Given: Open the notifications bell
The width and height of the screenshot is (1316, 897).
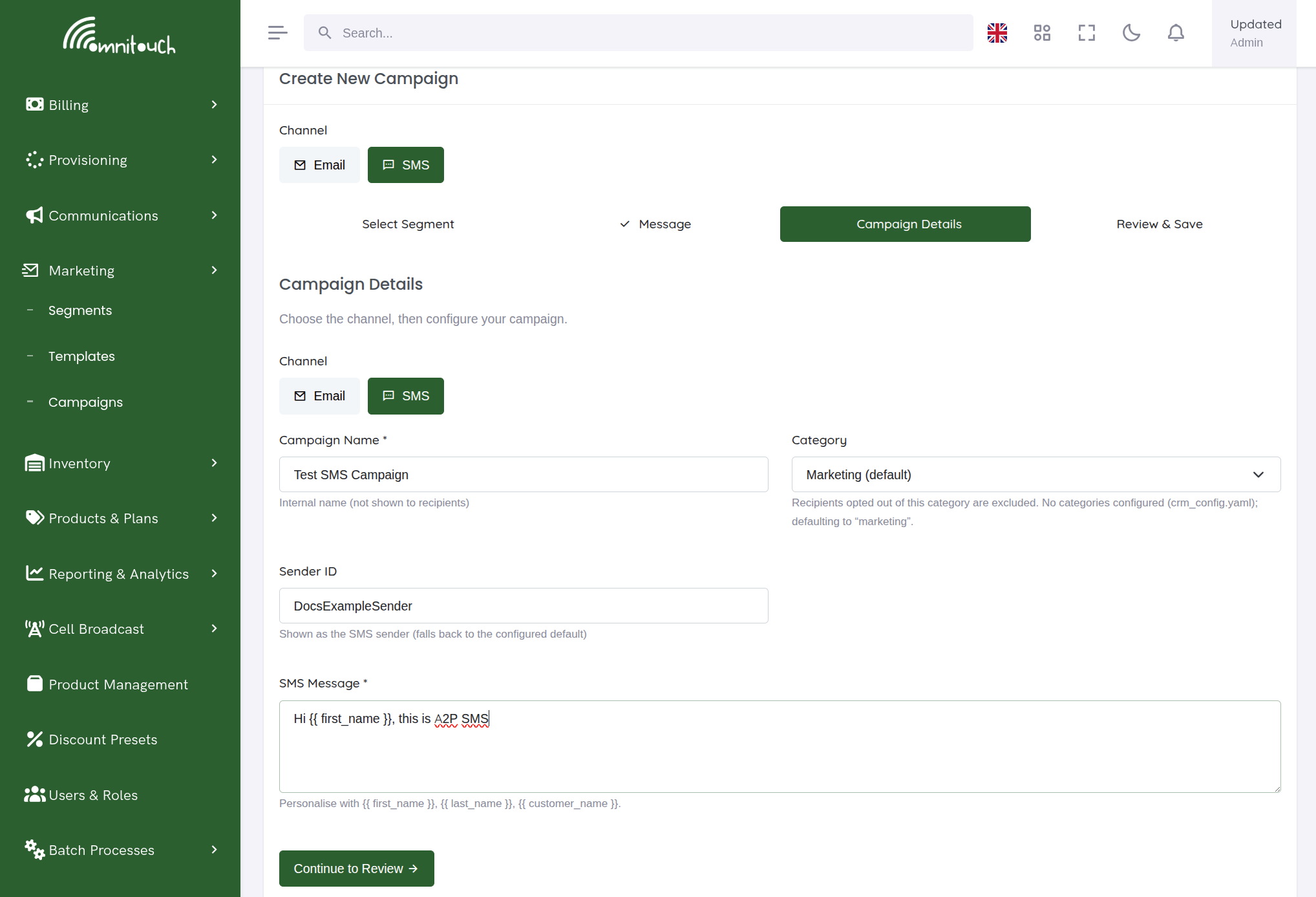Looking at the screenshot, I should (1176, 33).
